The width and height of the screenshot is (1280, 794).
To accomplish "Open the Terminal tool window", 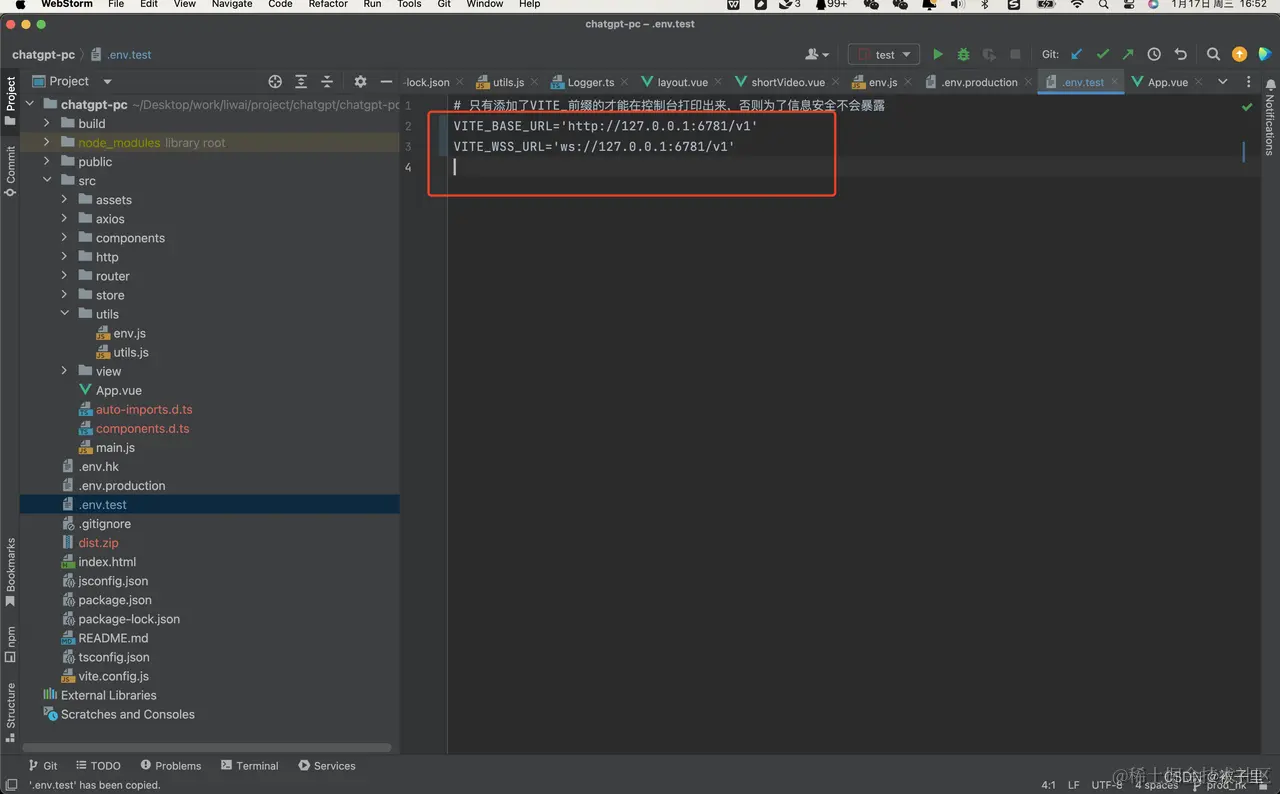I will coord(249,766).
